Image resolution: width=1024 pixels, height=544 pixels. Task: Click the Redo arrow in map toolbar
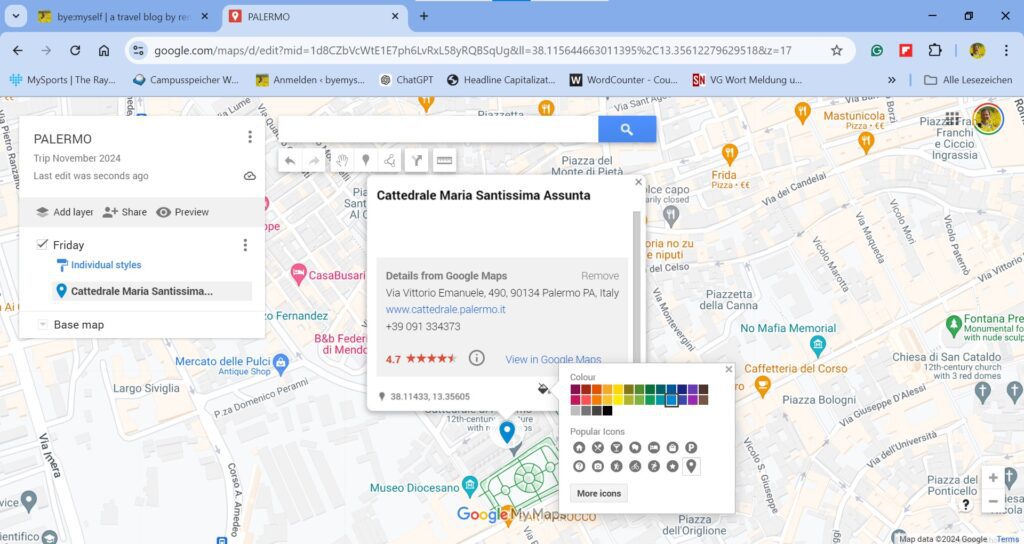(x=313, y=161)
